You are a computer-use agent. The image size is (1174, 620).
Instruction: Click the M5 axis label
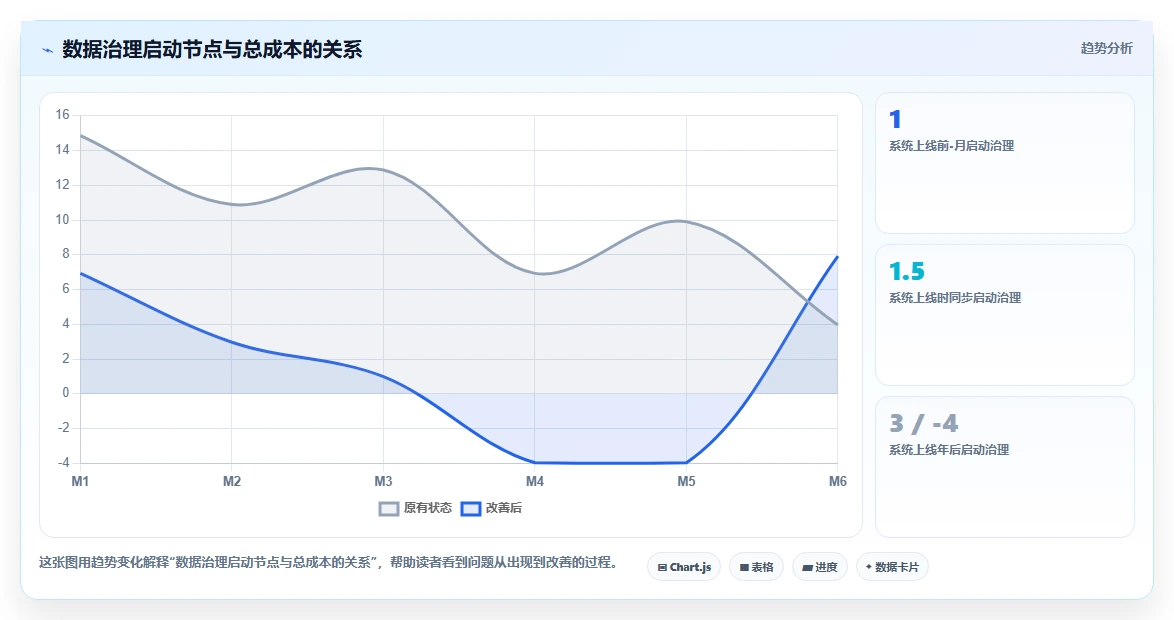[686, 481]
